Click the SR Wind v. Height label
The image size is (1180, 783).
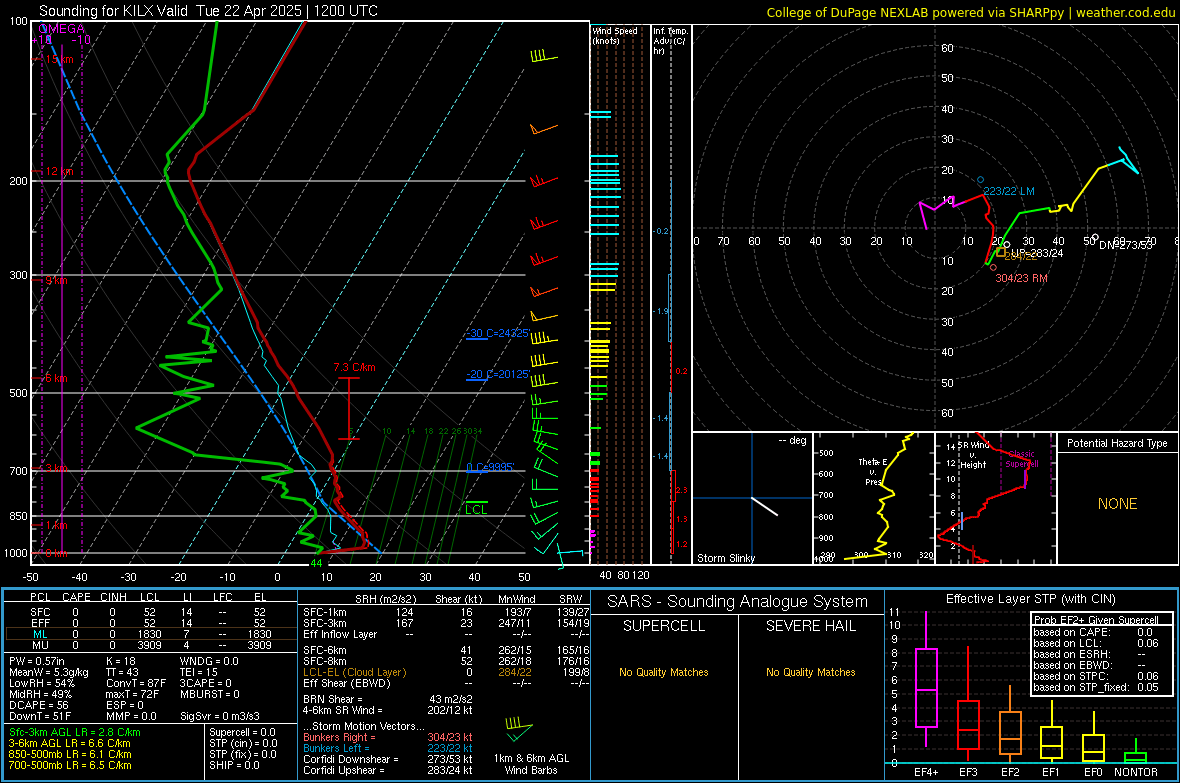click(x=973, y=455)
